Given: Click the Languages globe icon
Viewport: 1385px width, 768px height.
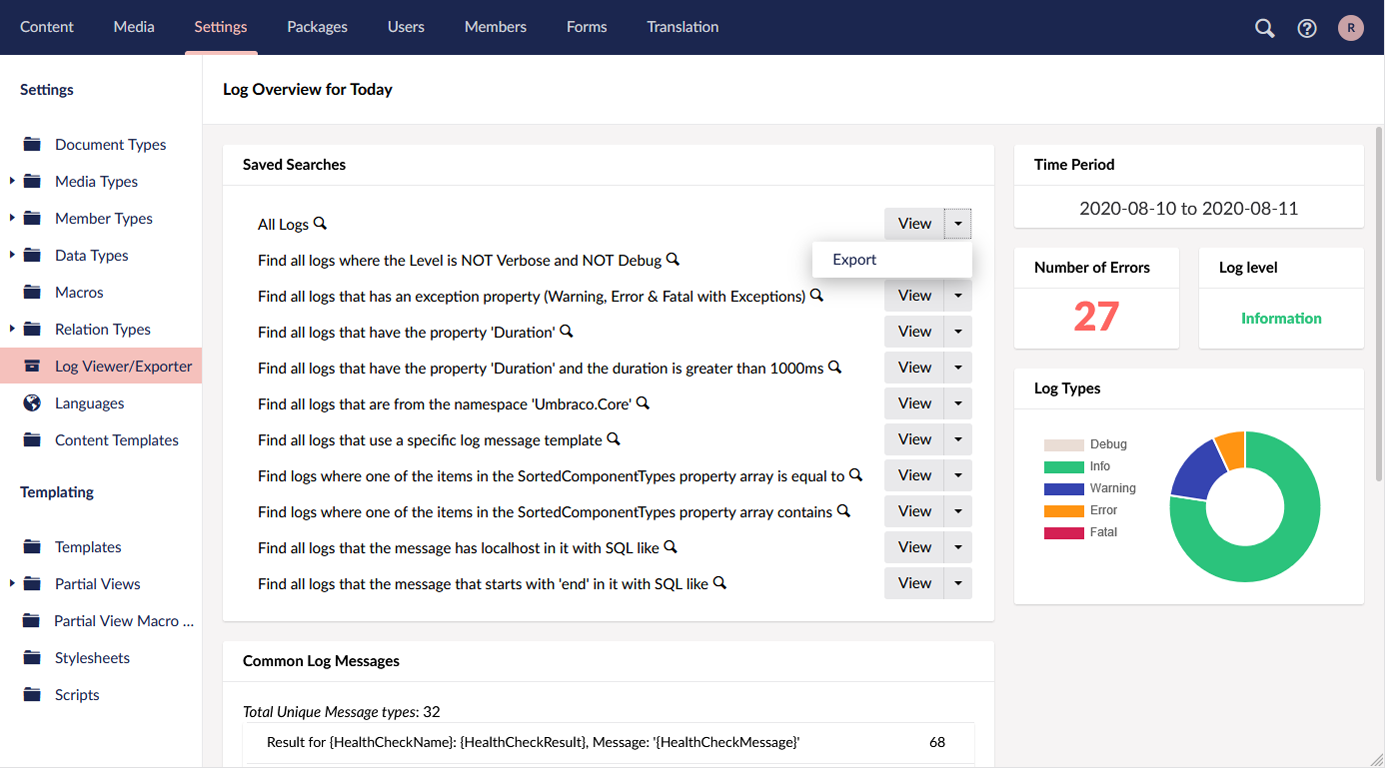Looking at the screenshot, I should [32, 403].
